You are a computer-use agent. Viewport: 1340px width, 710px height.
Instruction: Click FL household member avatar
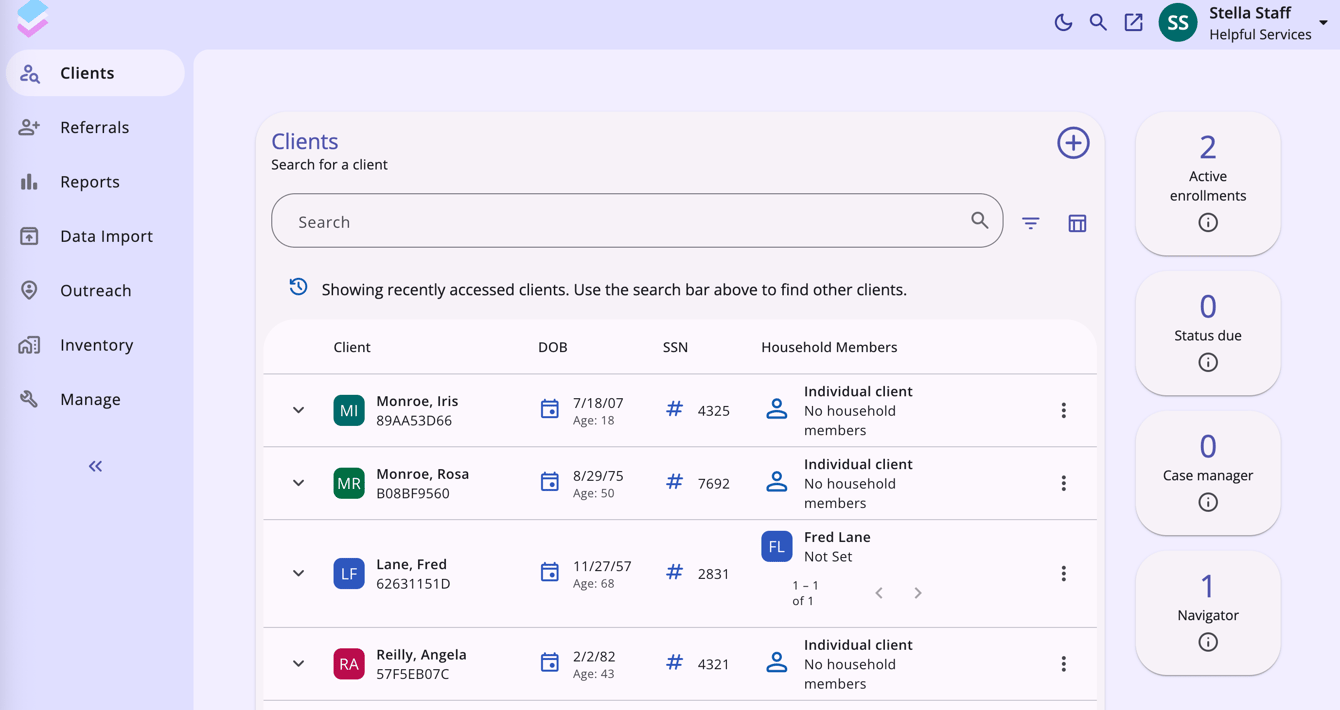tap(777, 546)
